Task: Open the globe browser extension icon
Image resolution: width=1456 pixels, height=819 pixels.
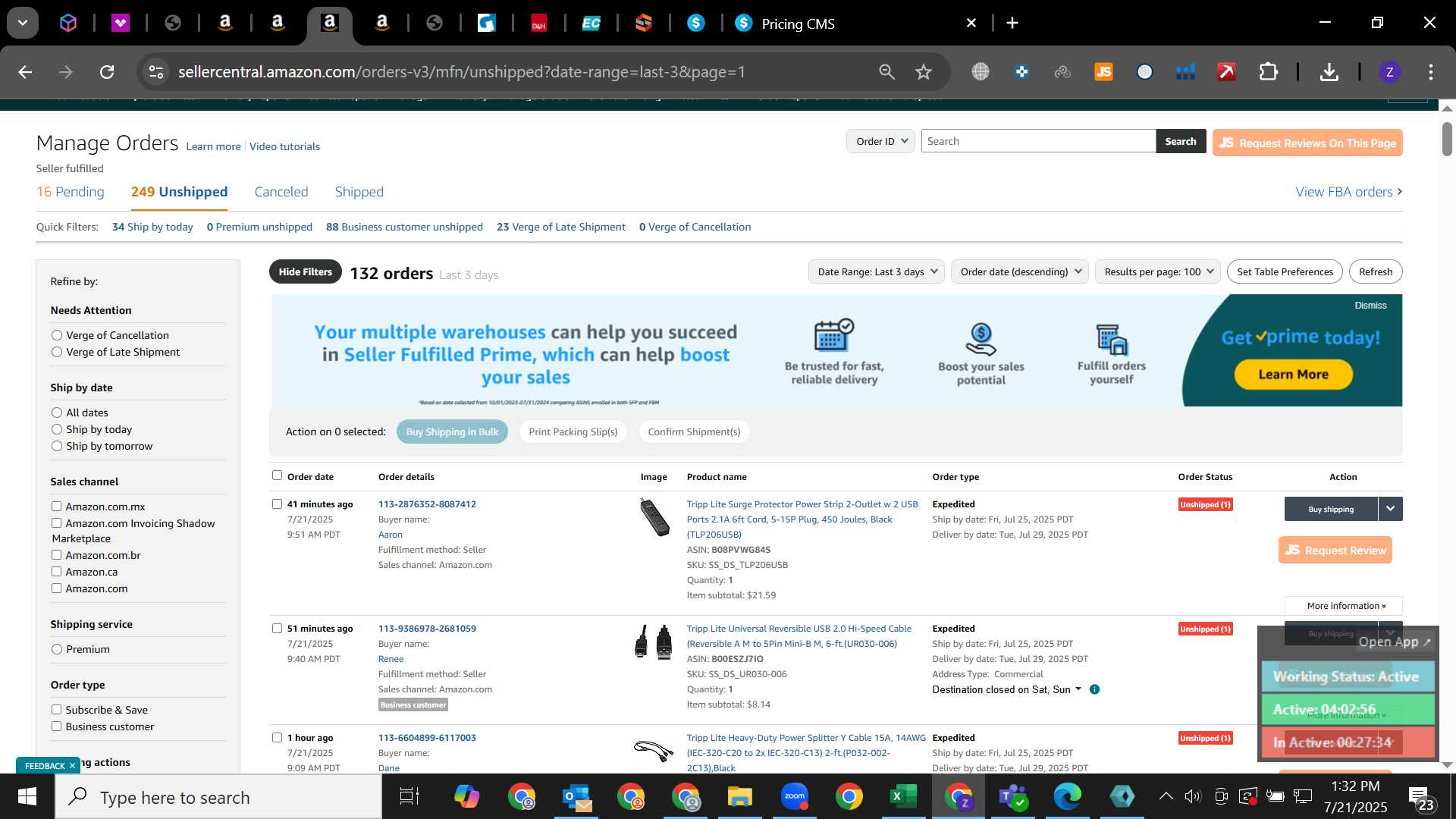Action: point(981,72)
